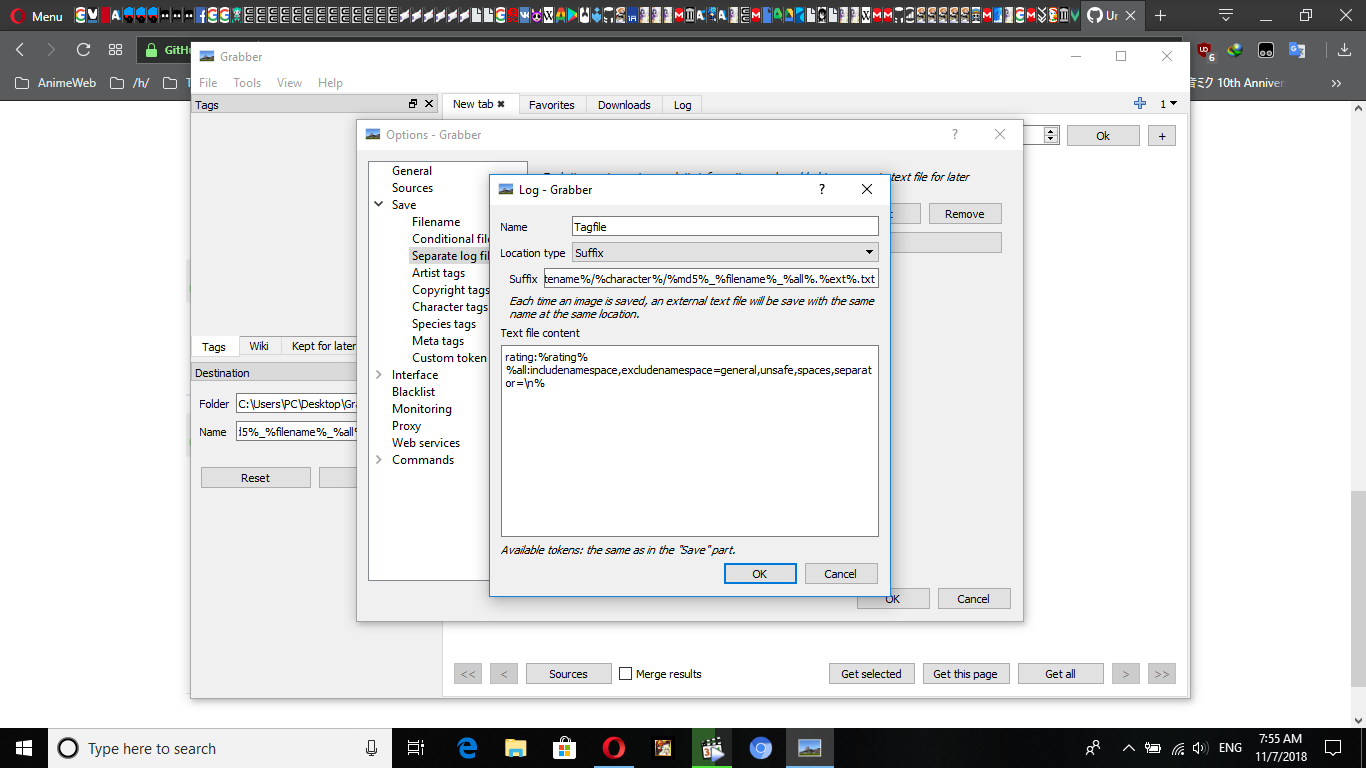Collapse the Save tree node
1366x768 pixels.
click(379, 205)
